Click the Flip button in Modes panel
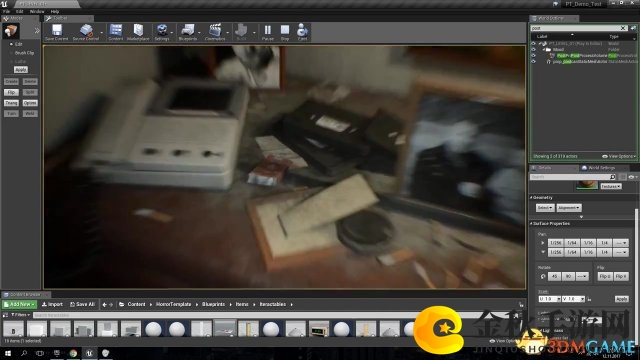Viewport: 640px width, 360px height. pyautogui.click(x=11, y=92)
